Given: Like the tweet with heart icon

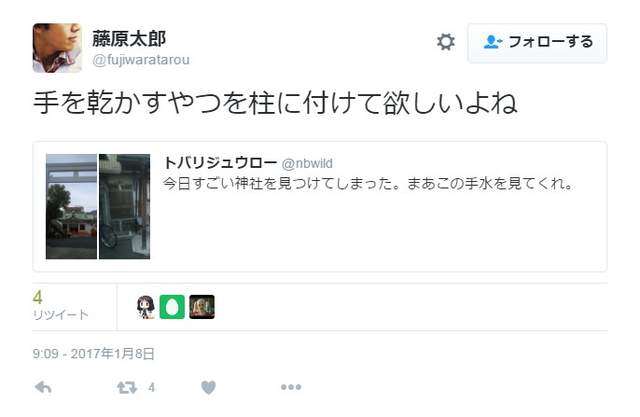Looking at the screenshot, I should point(209,387).
